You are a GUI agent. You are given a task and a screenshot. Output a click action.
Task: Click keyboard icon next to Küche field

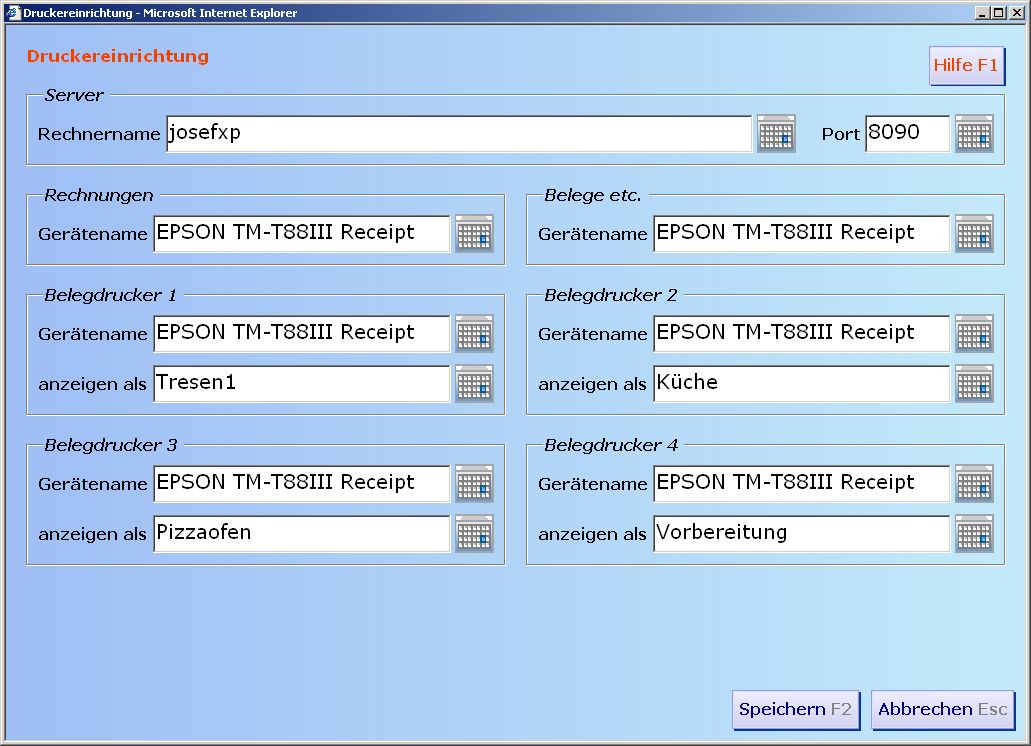[x=974, y=384]
